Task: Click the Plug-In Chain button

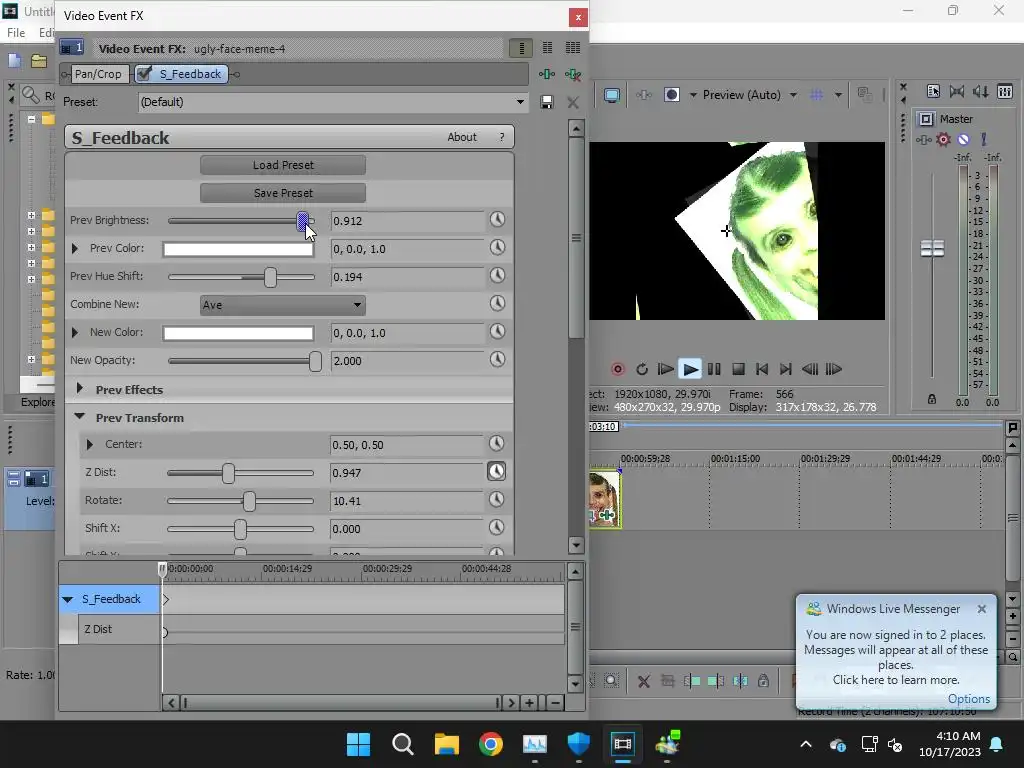Action: tap(547, 74)
